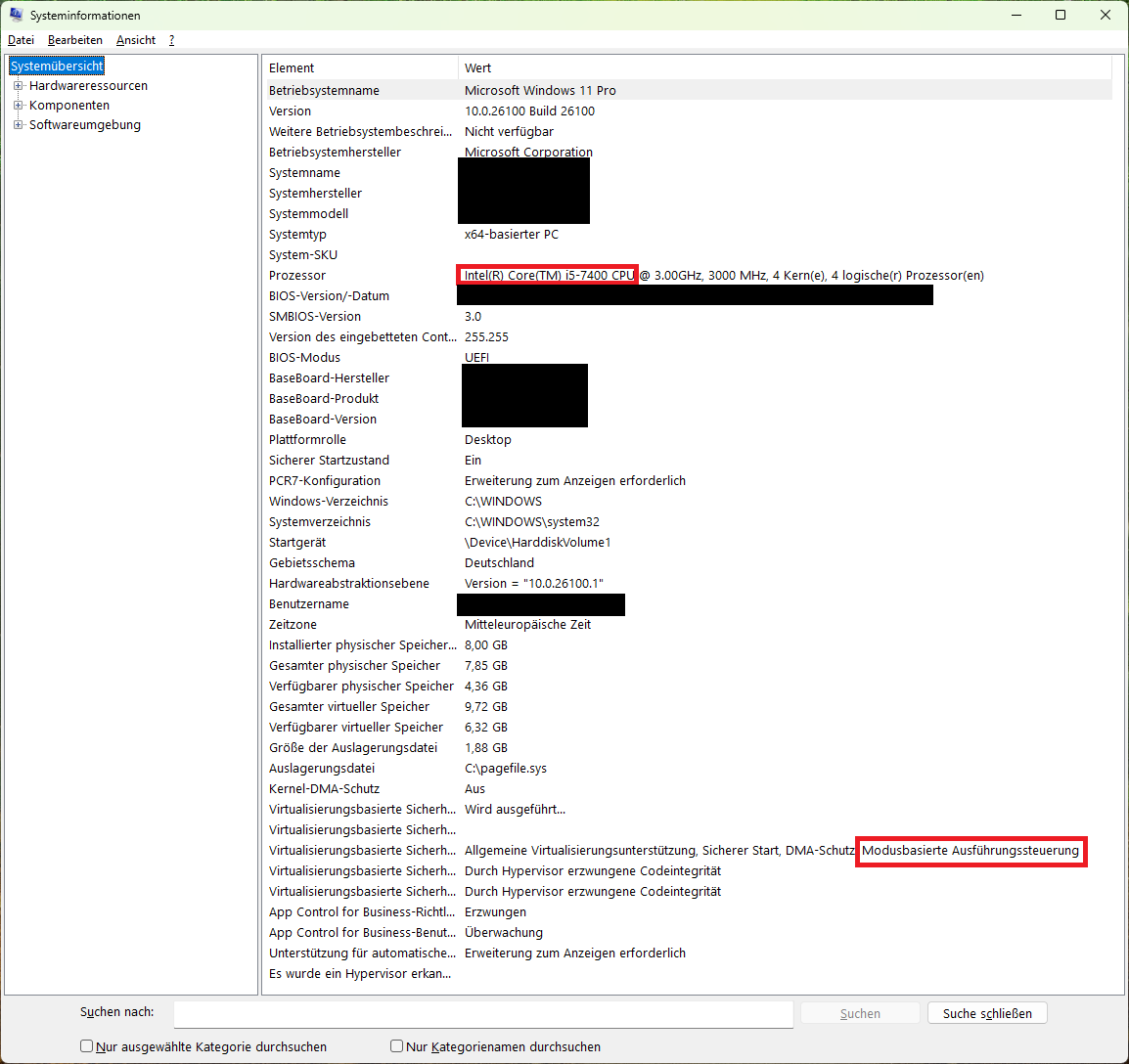Select 'Gesamter virtueller Speicher' row
The image size is (1129, 1064).
[x=688, y=706]
